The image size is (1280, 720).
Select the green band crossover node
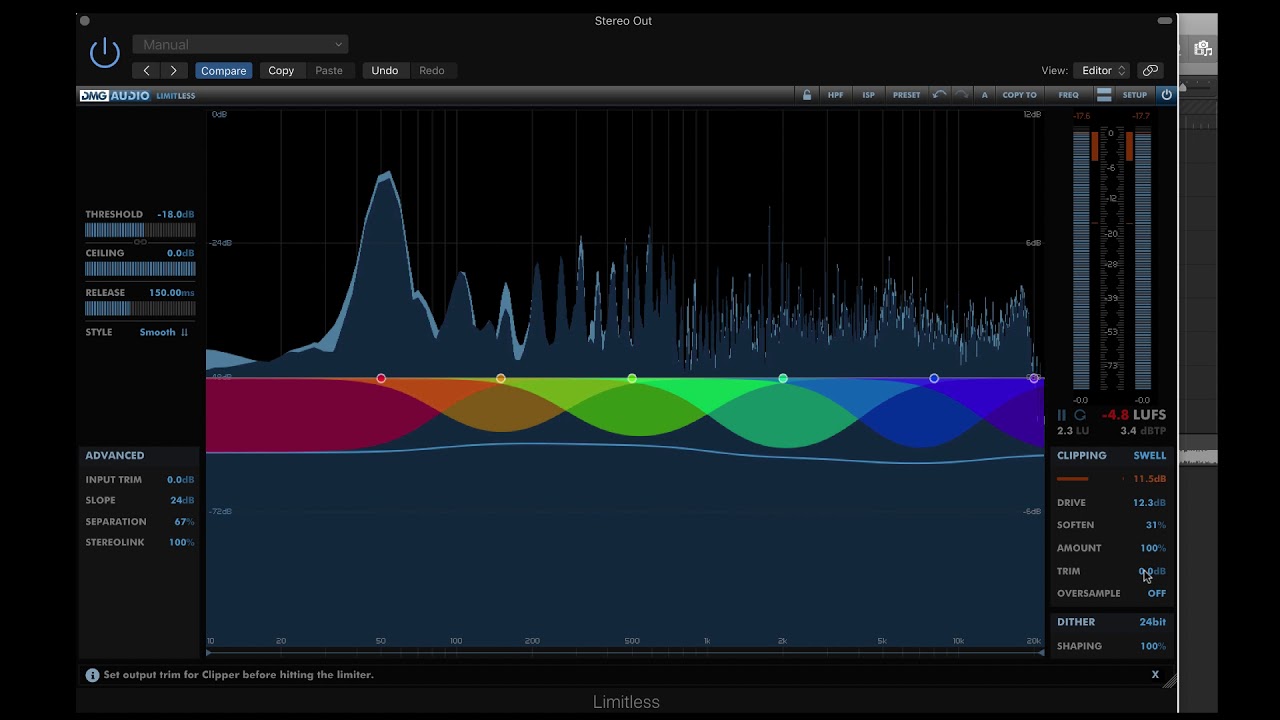[783, 378]
